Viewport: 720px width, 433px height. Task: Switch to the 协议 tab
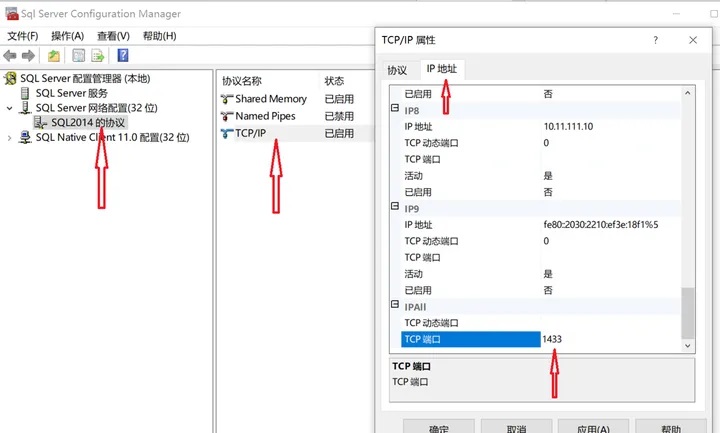click(x=397, y=70)
